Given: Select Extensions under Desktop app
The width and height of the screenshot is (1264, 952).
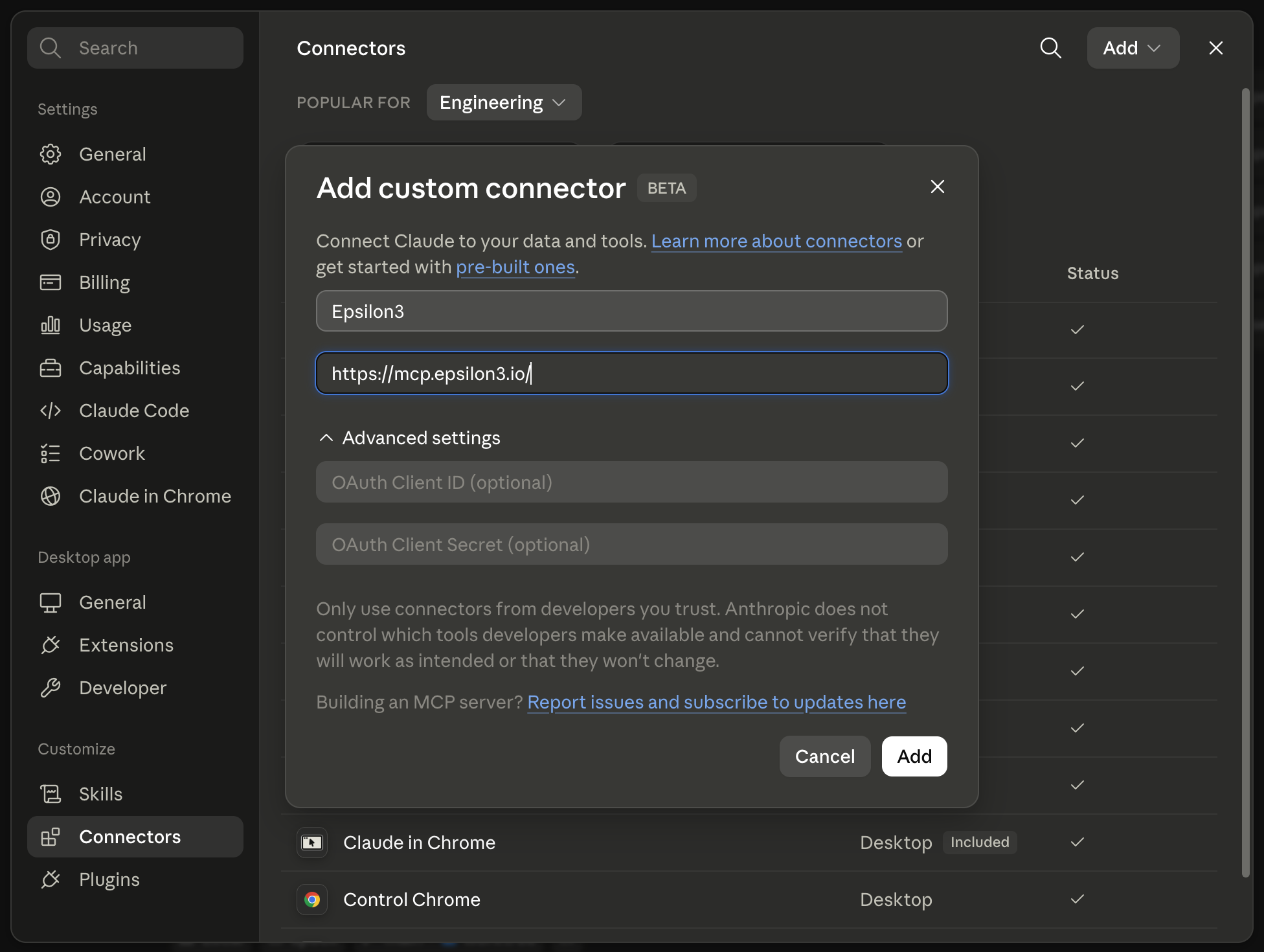Looking at the screenshot, I should tap(135, 645).
